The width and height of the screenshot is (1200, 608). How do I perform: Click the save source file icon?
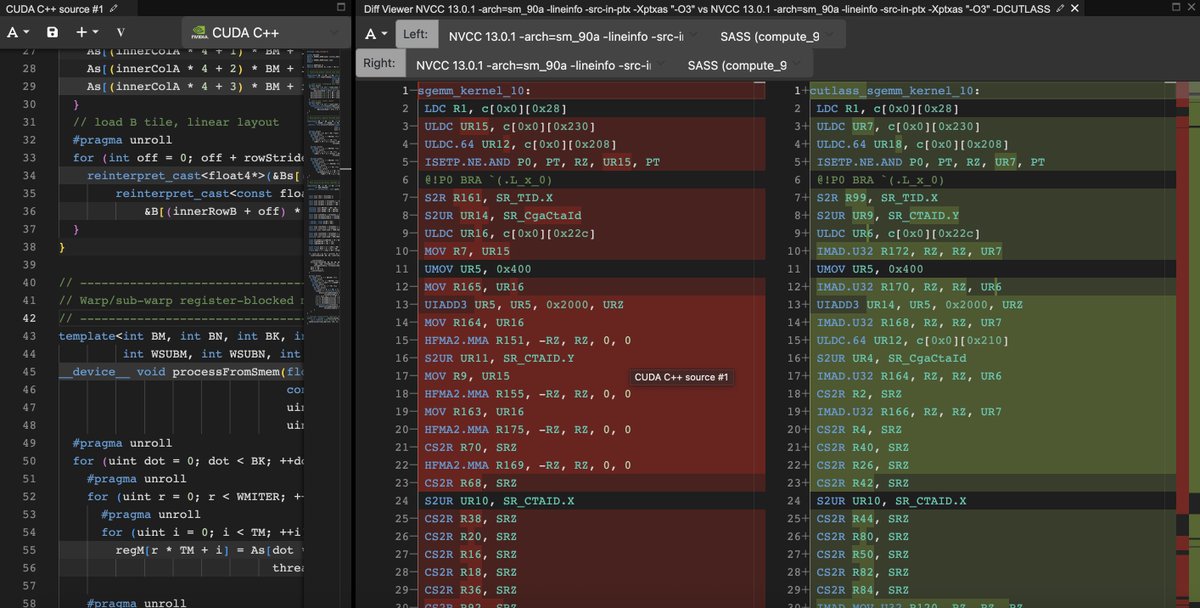pos(52,32)
